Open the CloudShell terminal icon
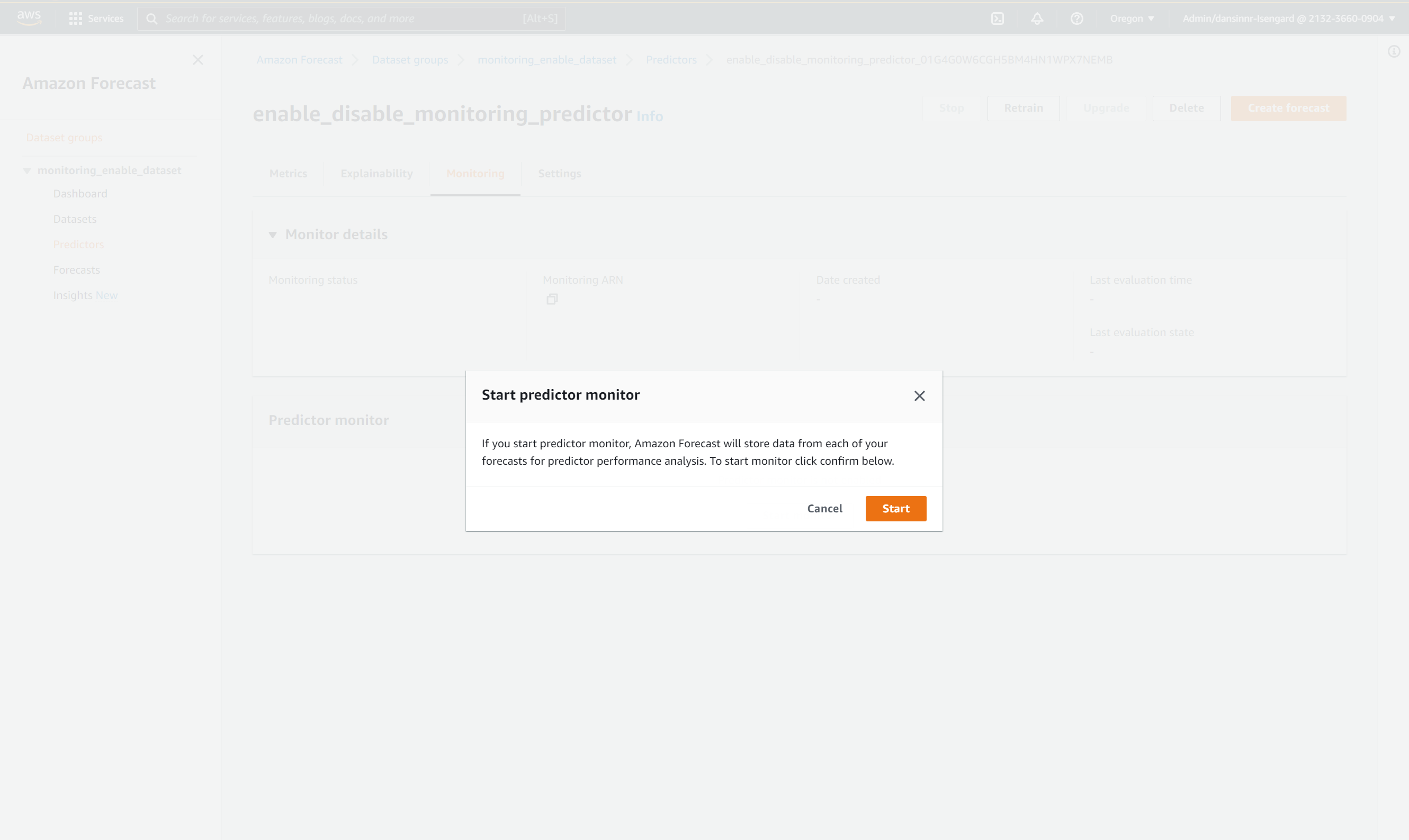The width and height of the screenshot is (1409, 840). pos(997,18)
